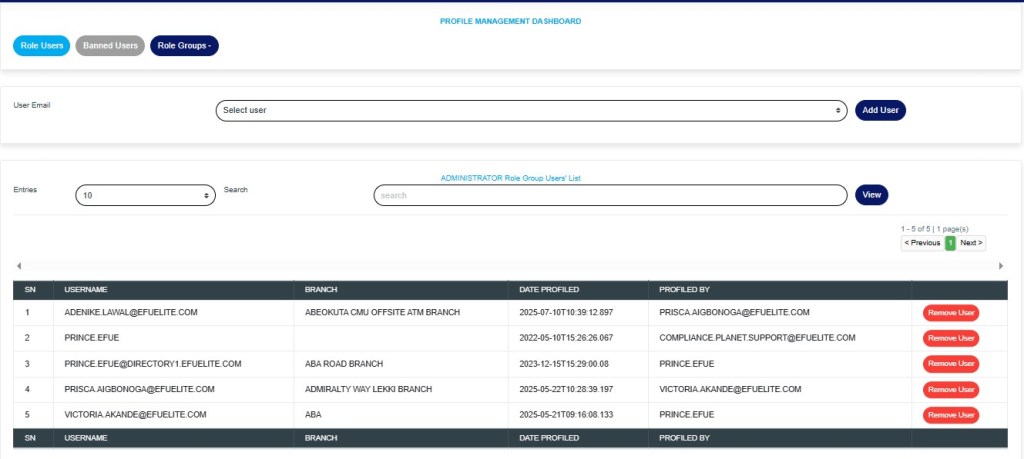This screenshot has height=459, width=1024.
Task: Remove user ADENIKE.LAWAL@EFUELITE.COM
Action: (x=950, y=312)
